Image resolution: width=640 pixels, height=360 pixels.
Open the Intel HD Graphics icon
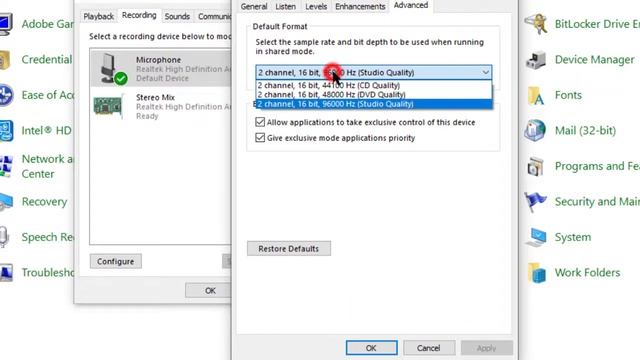point(6,131)
